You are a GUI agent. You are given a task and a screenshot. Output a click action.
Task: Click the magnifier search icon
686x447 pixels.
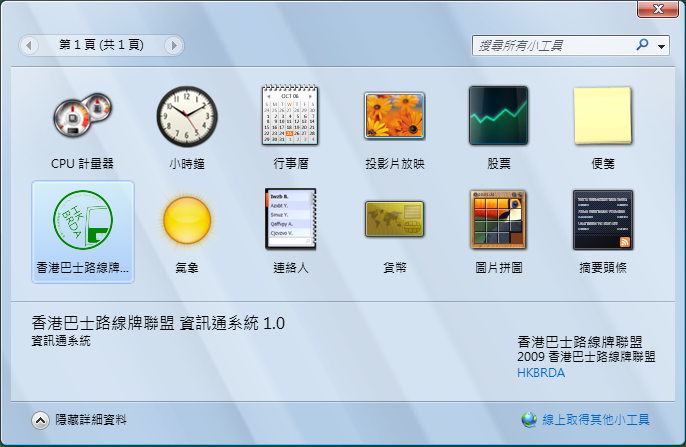coord(642,45)
